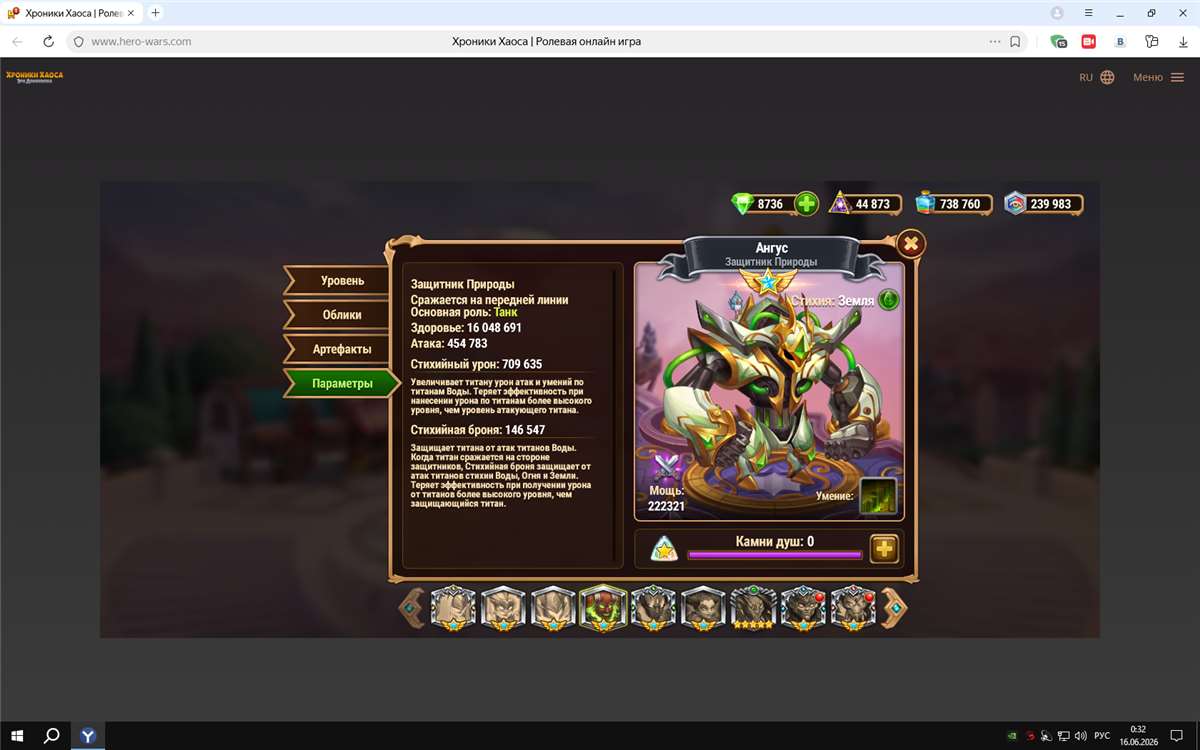
Task: Click the 738 760 currency counter
Action: [954, 204]
